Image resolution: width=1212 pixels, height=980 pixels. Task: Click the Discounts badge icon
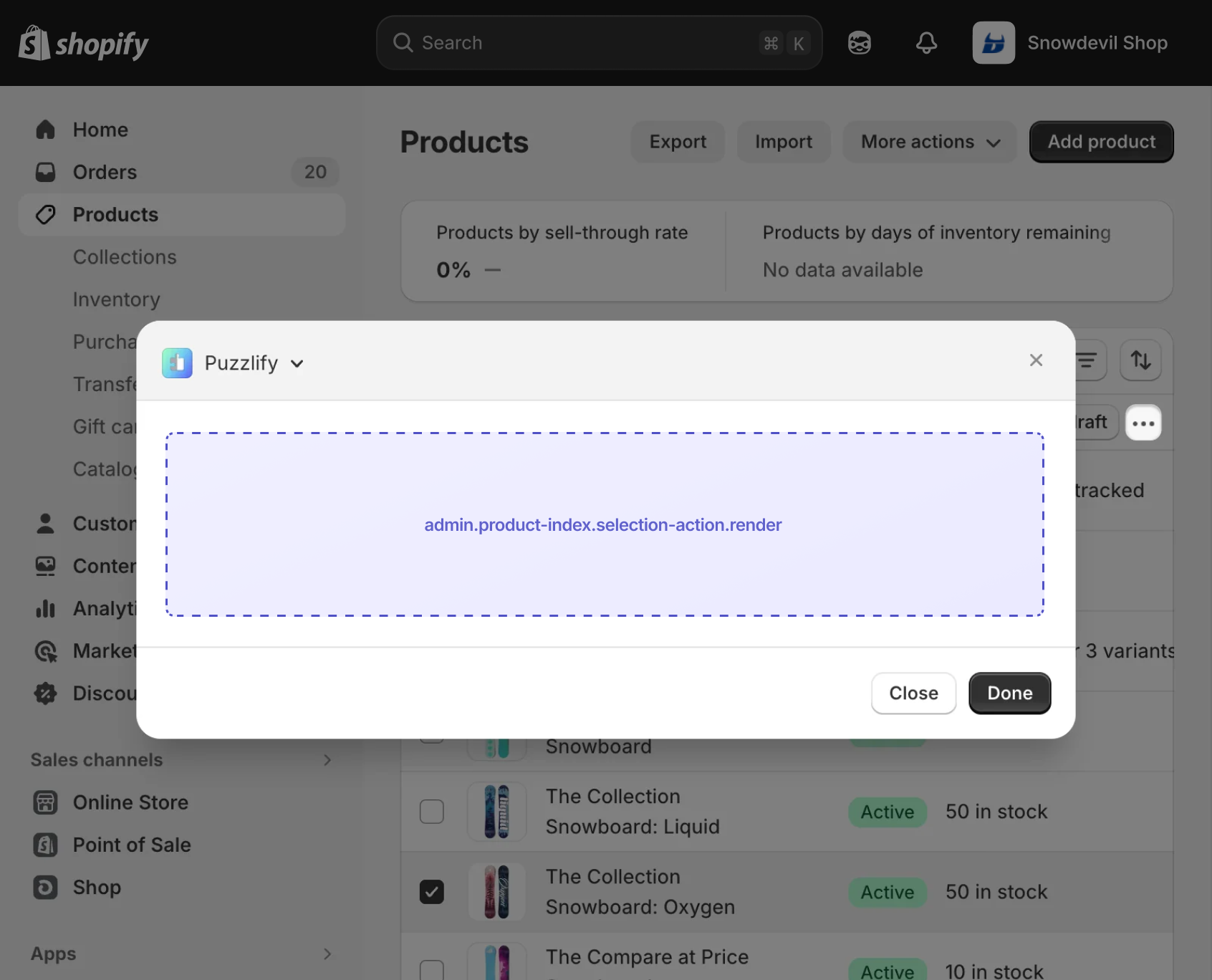coord(45,693)
